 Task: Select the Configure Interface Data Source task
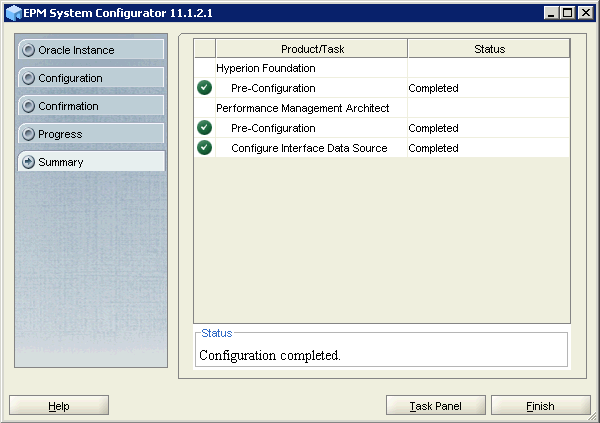pyautogui.click(x=309, y=148)
